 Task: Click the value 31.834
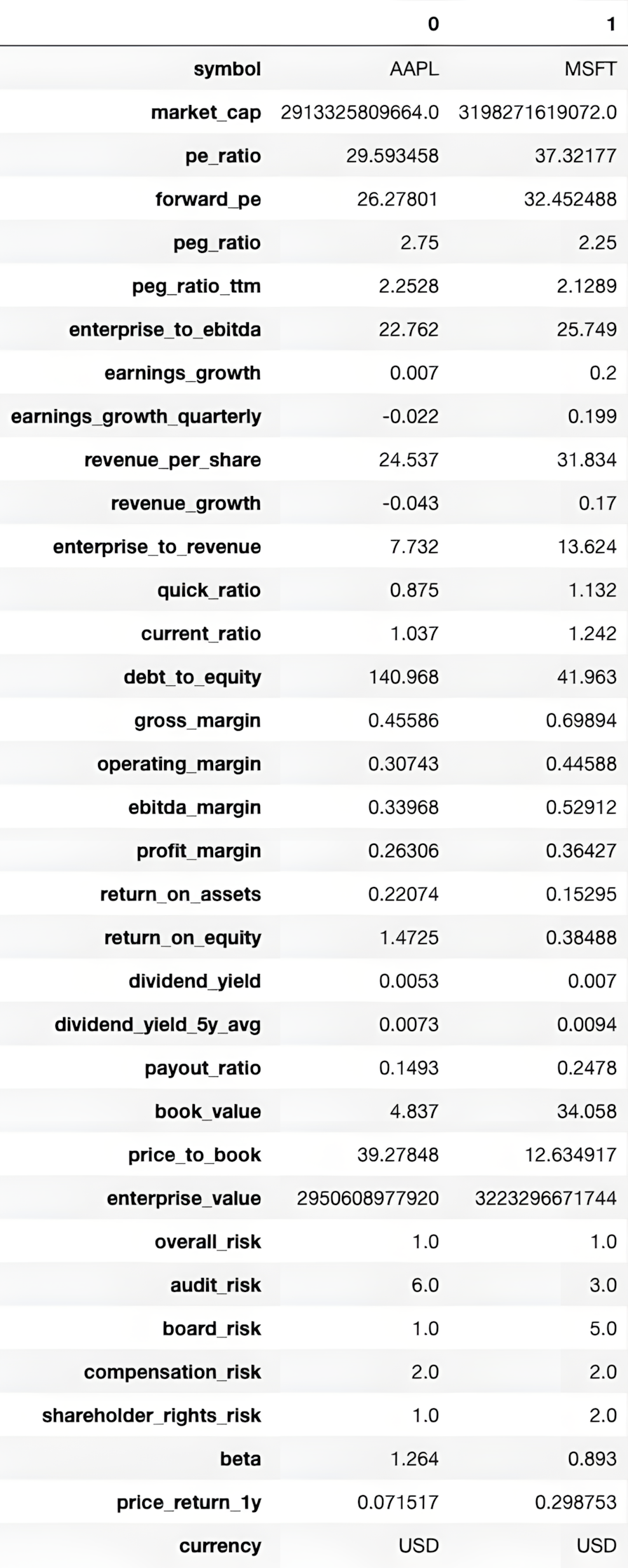click(587, 460)
